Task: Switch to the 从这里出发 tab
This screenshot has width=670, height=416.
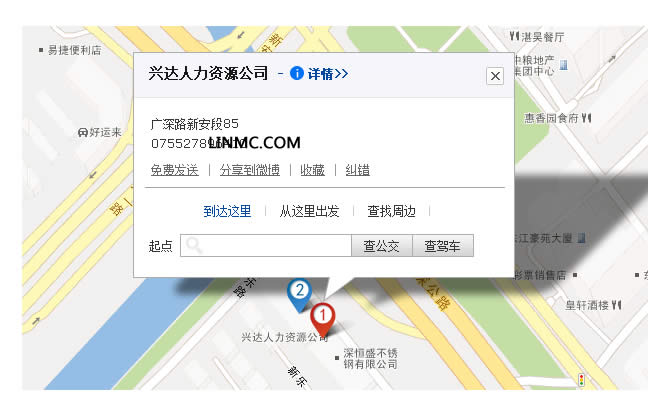Action: [x=309, y=211]
